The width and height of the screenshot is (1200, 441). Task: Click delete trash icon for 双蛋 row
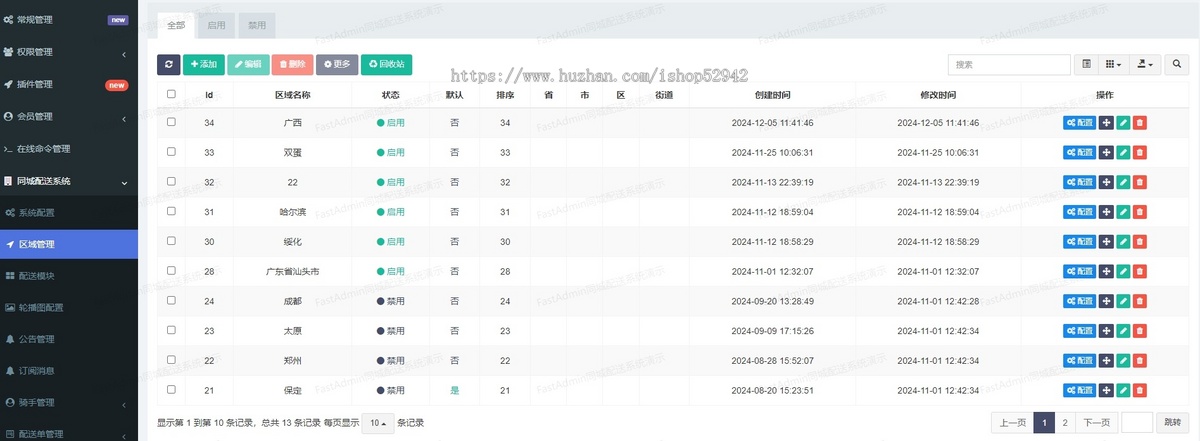(x=1140, y=152)
